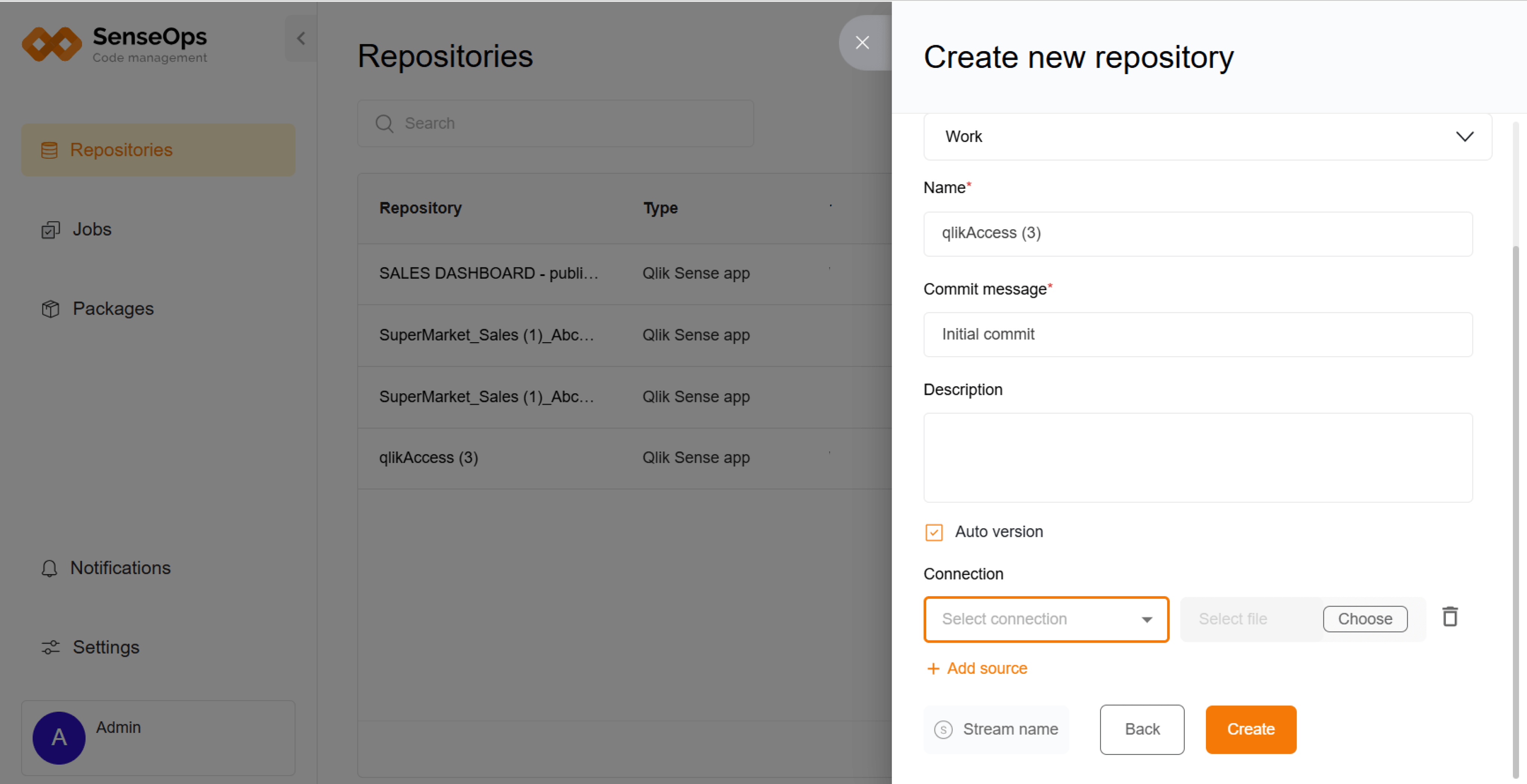Click the Search repositories field
Viewport: 1527px width, 784px height.
click(x=556, y=124)
